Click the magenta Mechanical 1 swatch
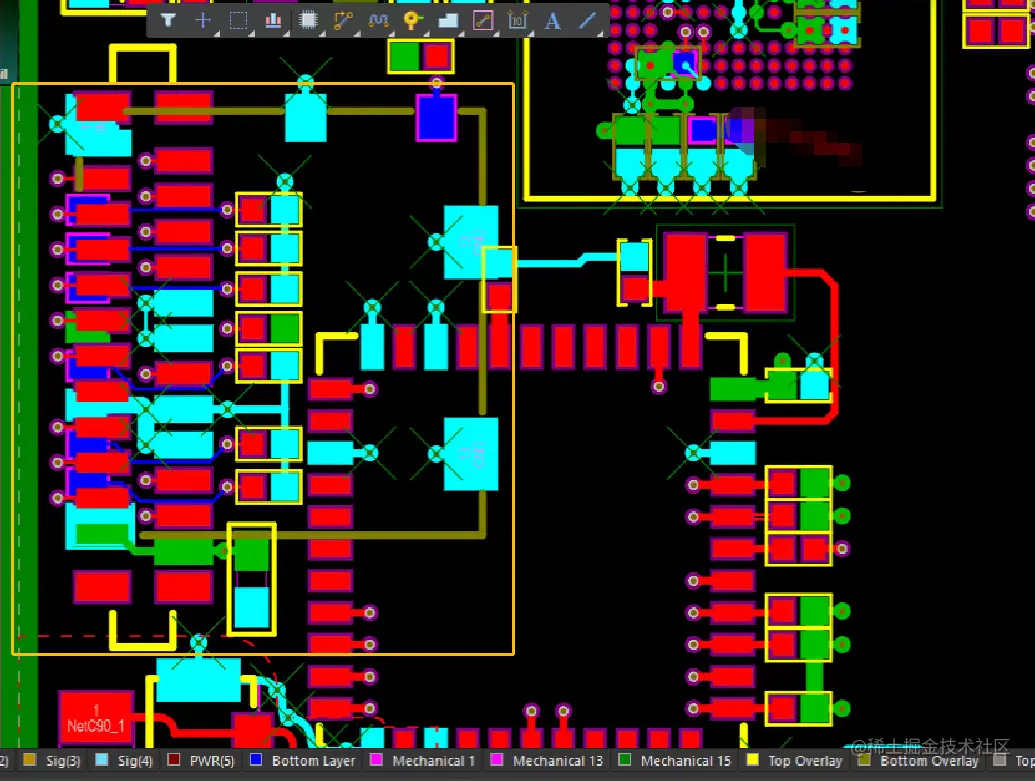The height and width of the screenshot is (781, 1035). (376, 760)
